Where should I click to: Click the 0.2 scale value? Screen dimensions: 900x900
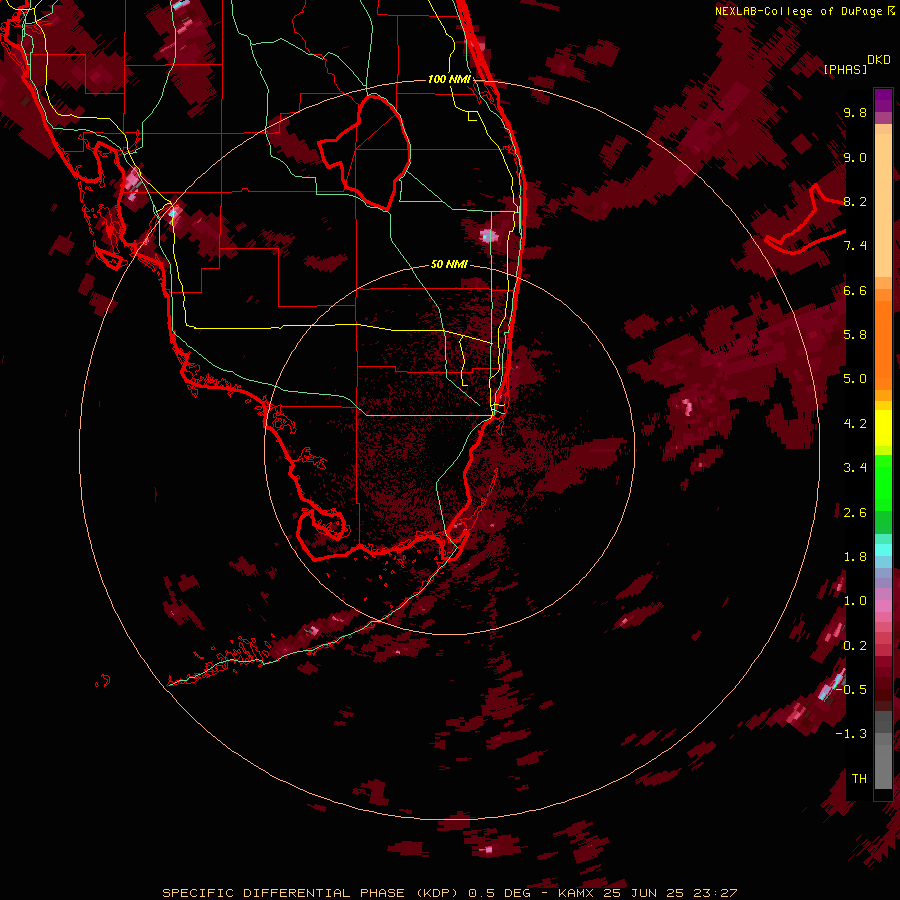855,646
